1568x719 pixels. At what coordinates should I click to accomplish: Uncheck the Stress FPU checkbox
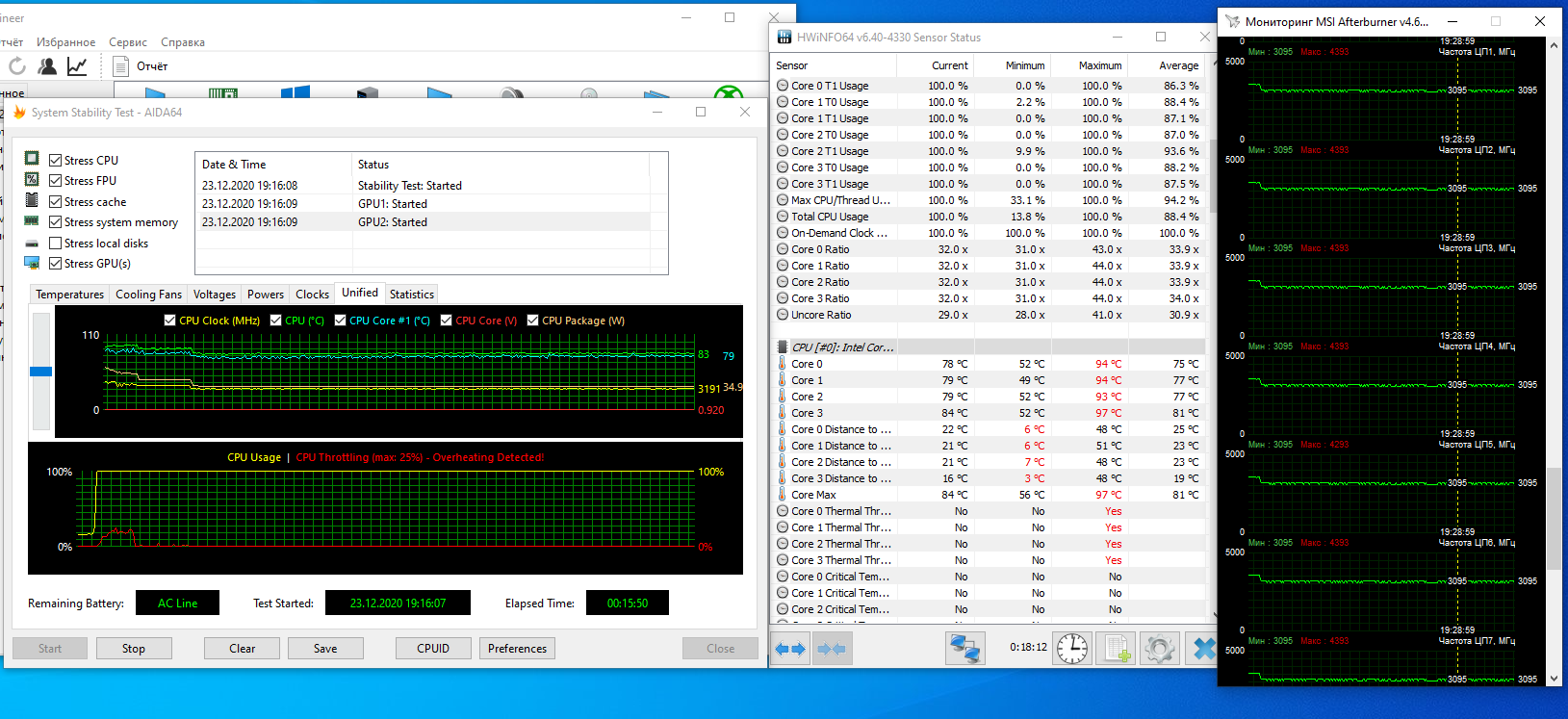tap(56, 181)
